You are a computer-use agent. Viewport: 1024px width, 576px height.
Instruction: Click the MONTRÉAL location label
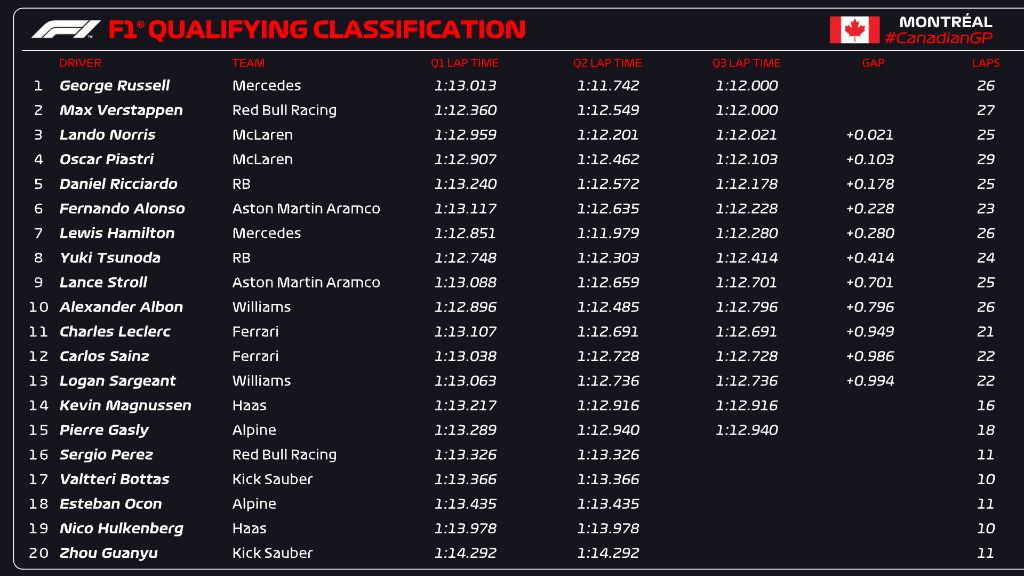pyautogui.click(x=945, y=21)
